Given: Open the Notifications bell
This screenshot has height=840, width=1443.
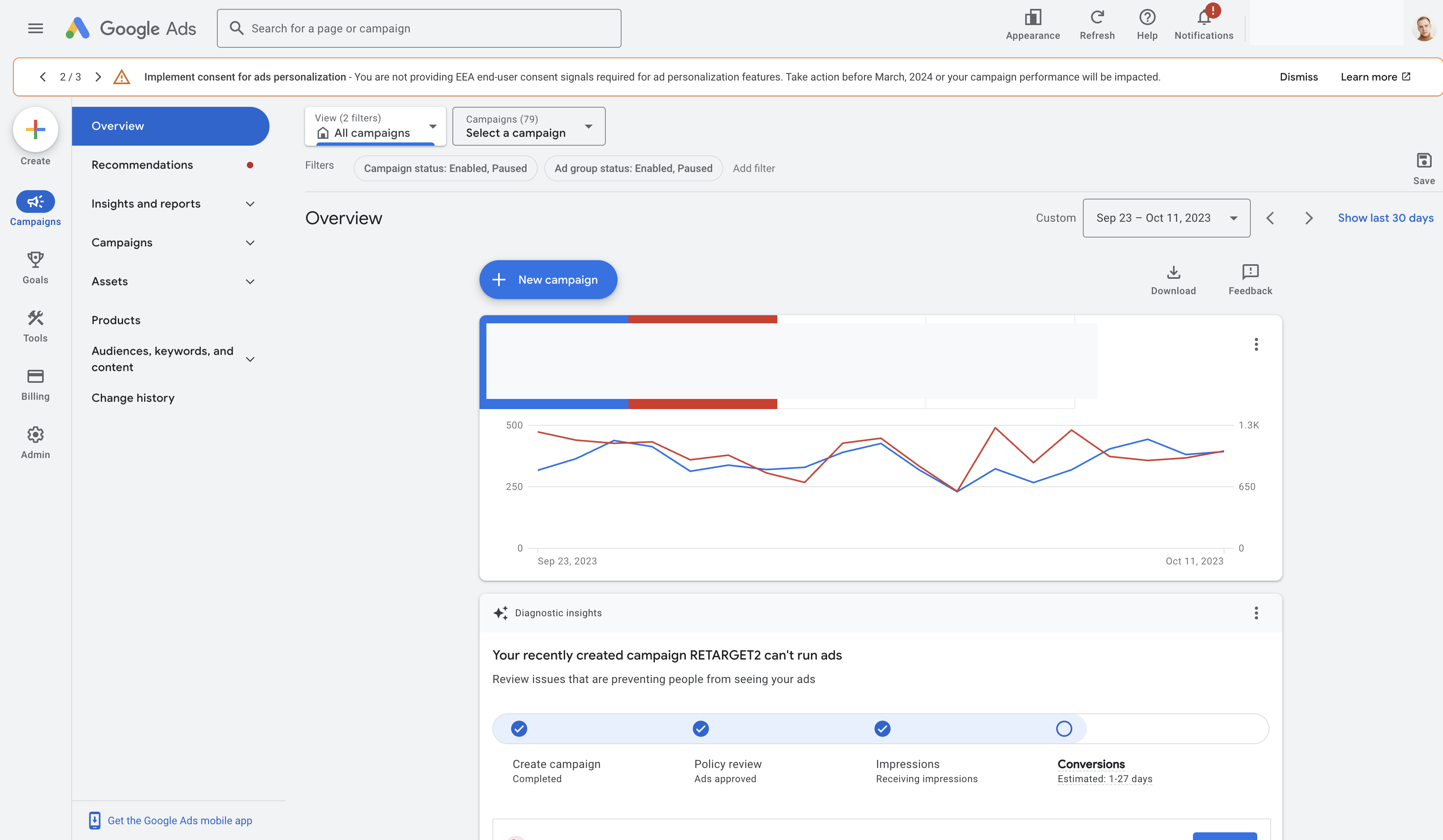Looking at the screenshot, I should coord(1203,24).
